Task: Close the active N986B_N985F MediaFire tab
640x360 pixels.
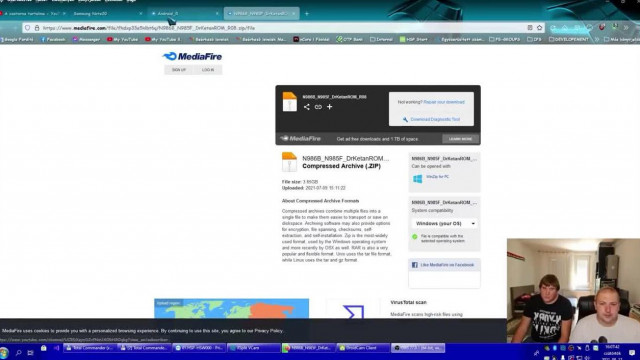Action: (x=293, y=13)
